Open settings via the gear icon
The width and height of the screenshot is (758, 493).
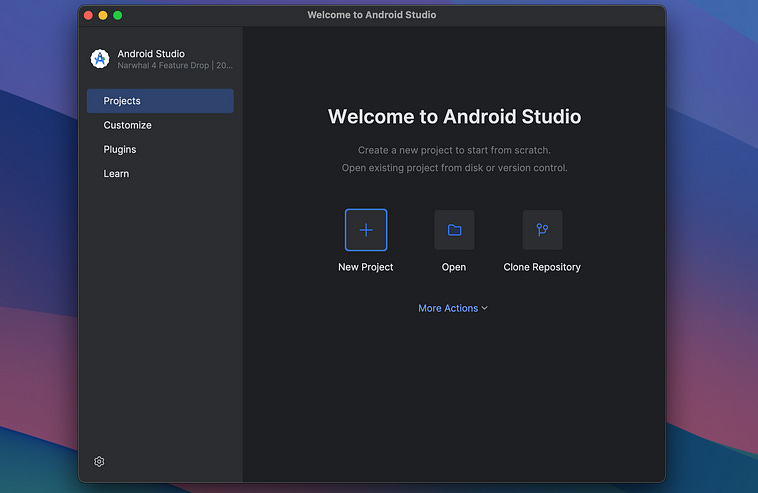tap(99, 462)
